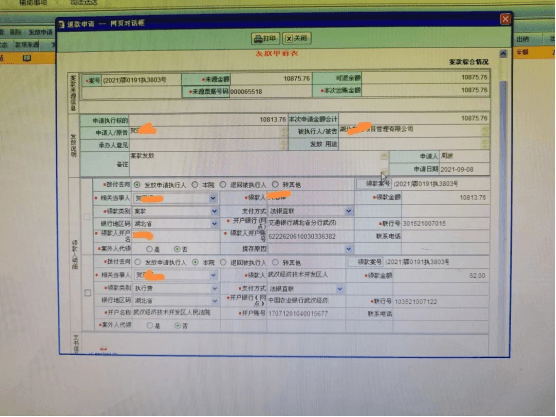This screenshot has width=556, height=417.
Task: Click the scroll-up arrow icon atop the dialog scrollbar
Action: 503,54
